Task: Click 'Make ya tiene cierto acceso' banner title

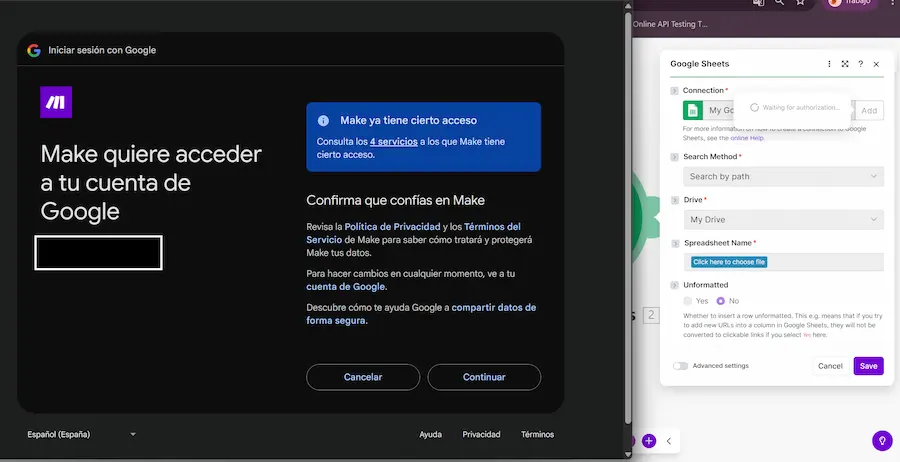Action: pyautogui.click(x=409, y=121)
